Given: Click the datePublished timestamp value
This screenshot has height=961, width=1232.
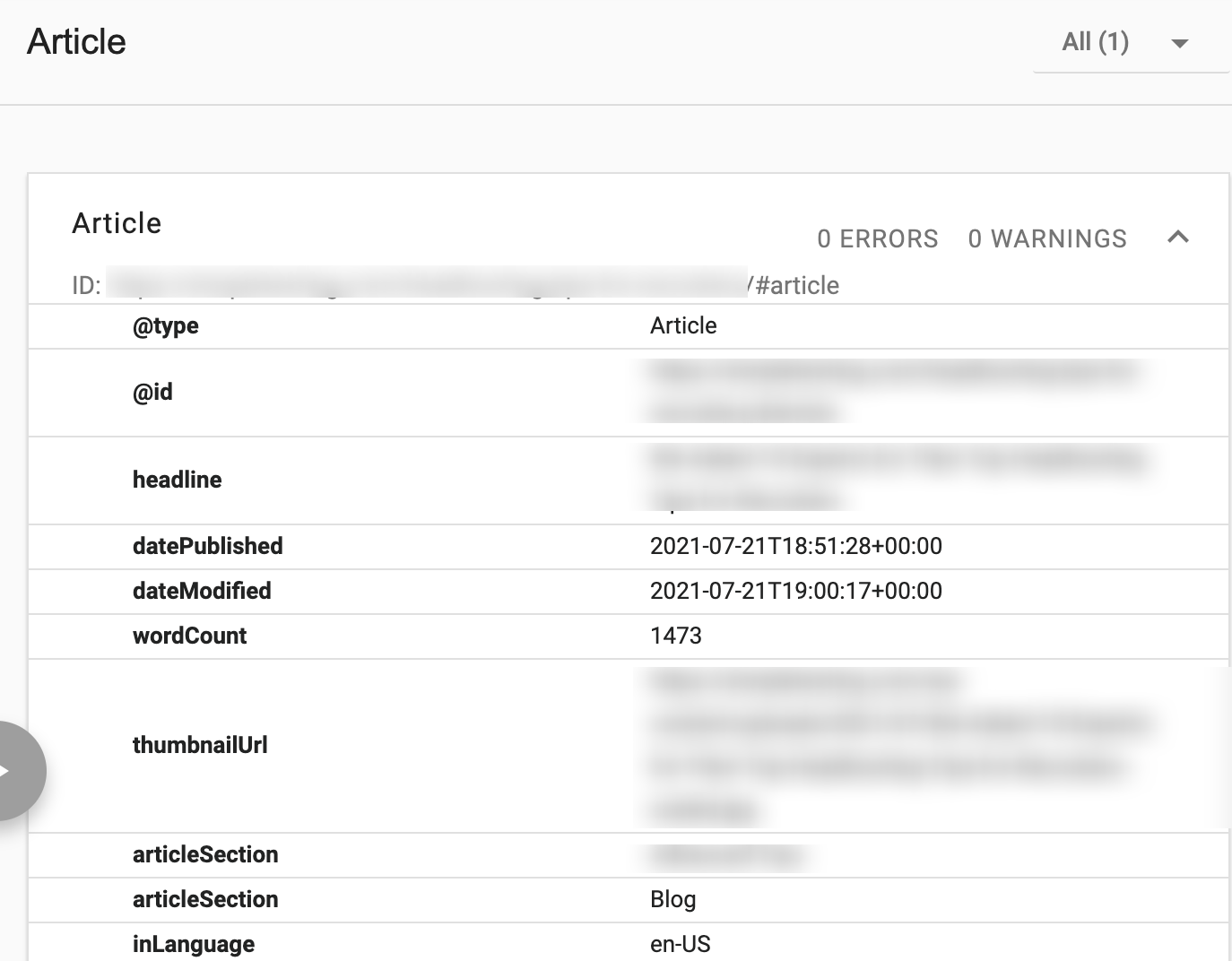Looking at the screenshot, I should pyautogui.click(x=795, y=547).
